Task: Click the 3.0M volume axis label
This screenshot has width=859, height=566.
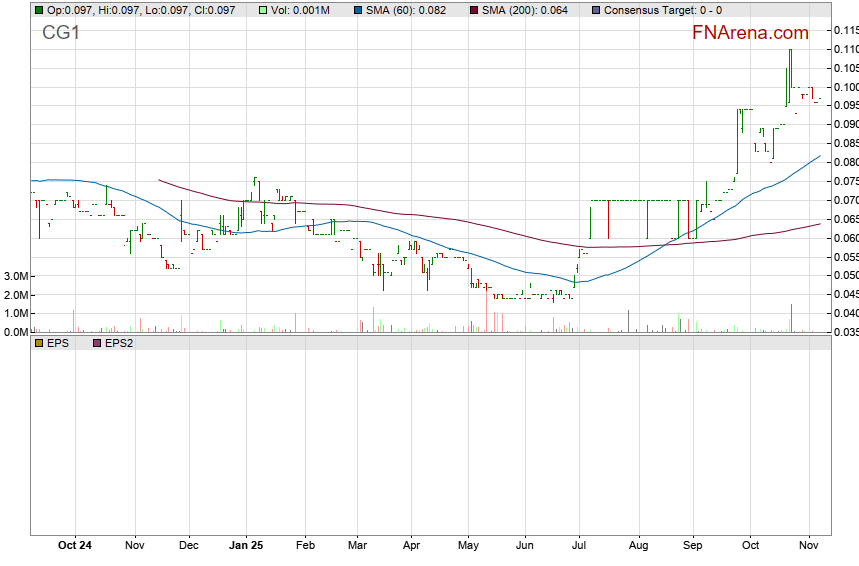Action: click(15, 276)
